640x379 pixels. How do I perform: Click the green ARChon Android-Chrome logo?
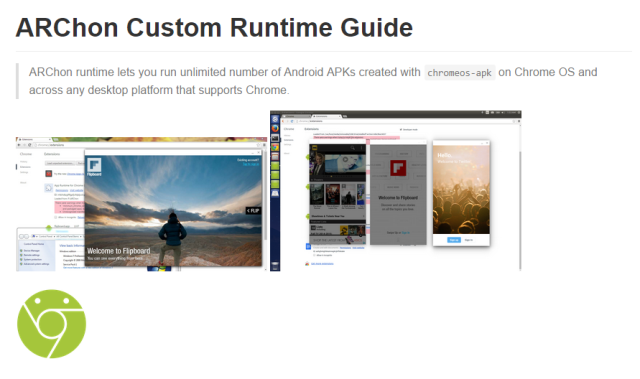pos(51,324)
